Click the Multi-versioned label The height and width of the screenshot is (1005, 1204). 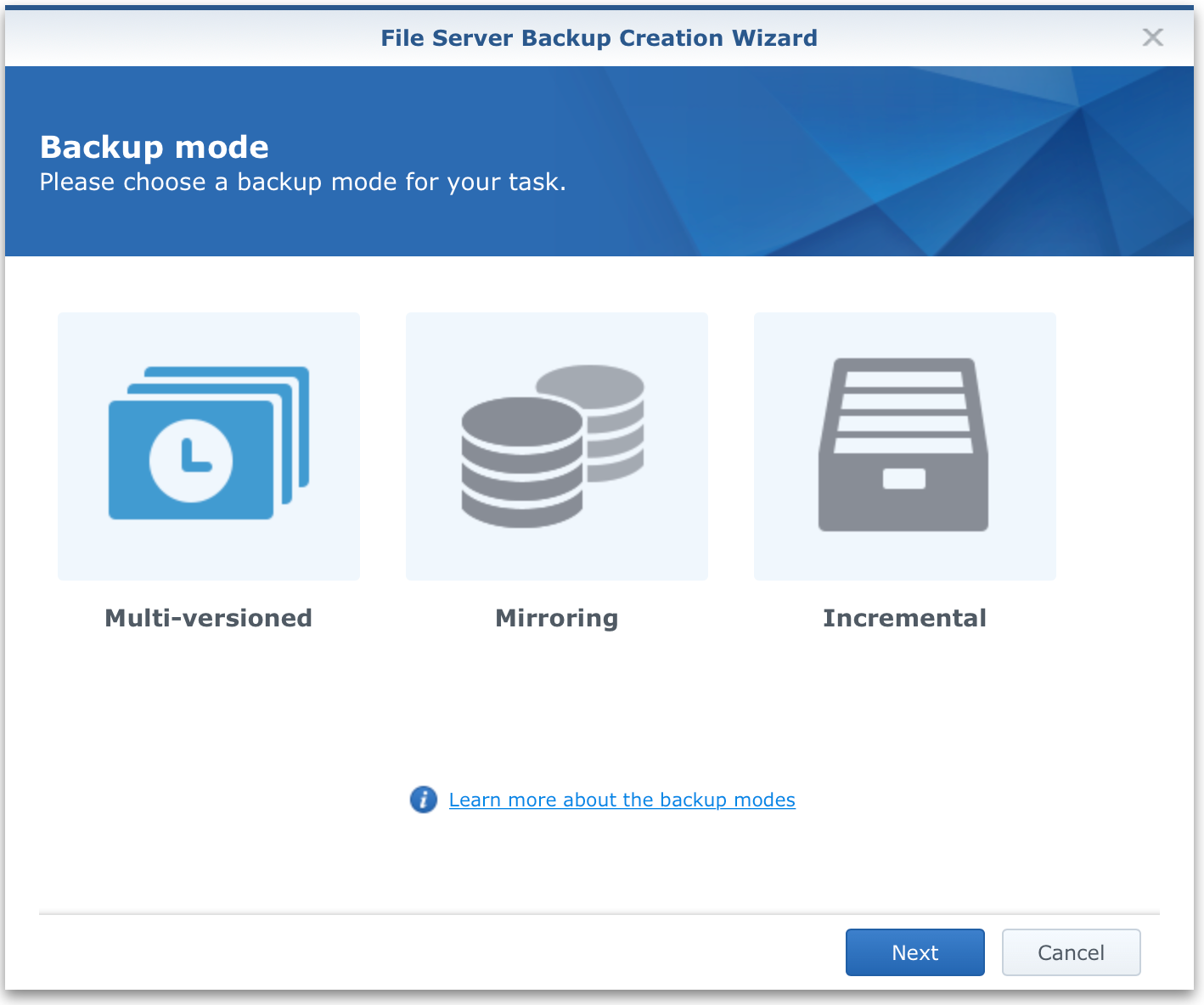(209, 618)
